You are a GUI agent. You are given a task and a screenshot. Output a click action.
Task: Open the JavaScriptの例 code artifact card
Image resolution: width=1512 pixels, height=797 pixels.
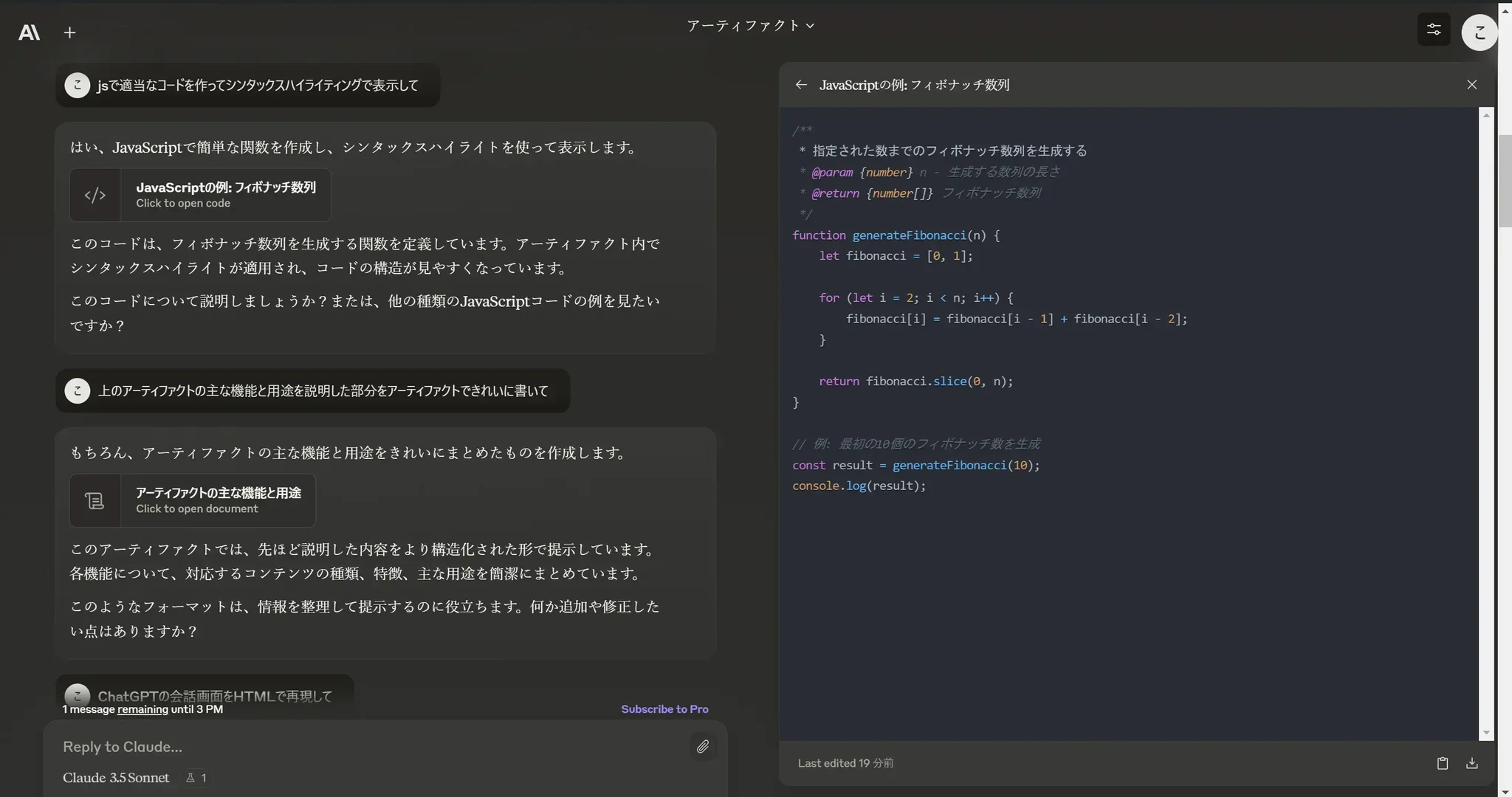pos(200,195)
